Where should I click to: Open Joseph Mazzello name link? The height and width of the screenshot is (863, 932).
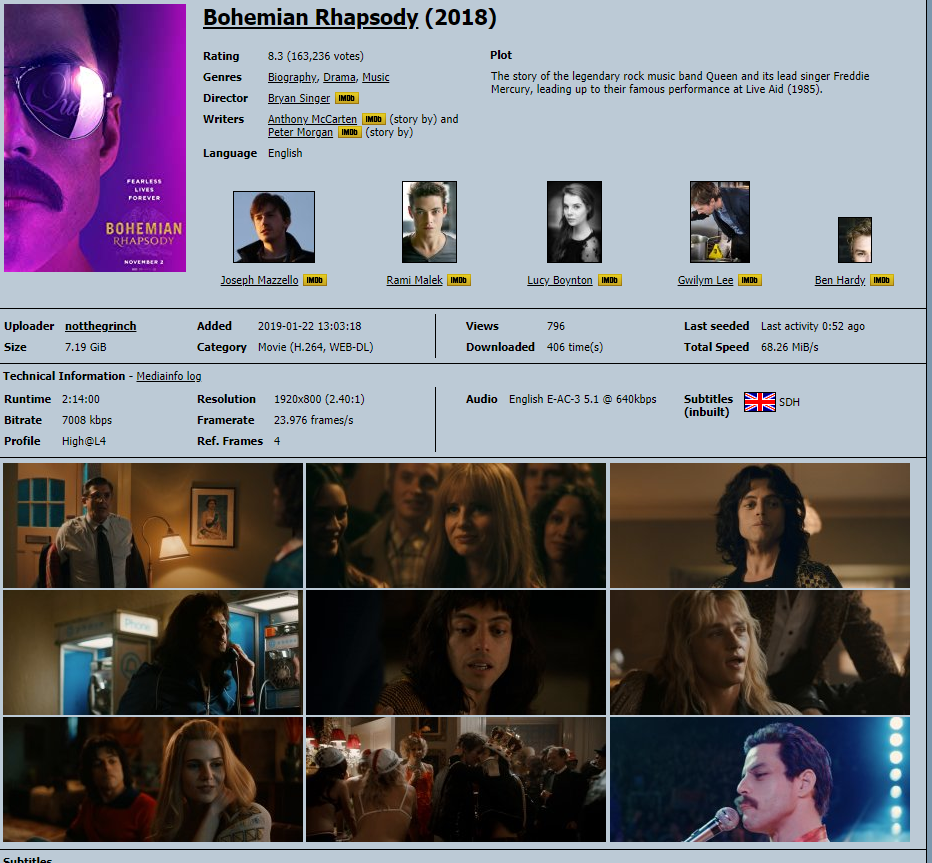(x=259, y=280)
